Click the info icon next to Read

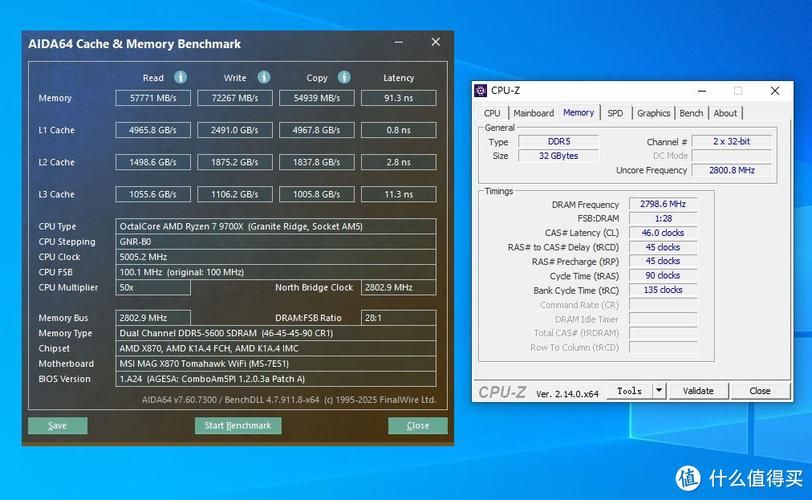click(180, 77)
